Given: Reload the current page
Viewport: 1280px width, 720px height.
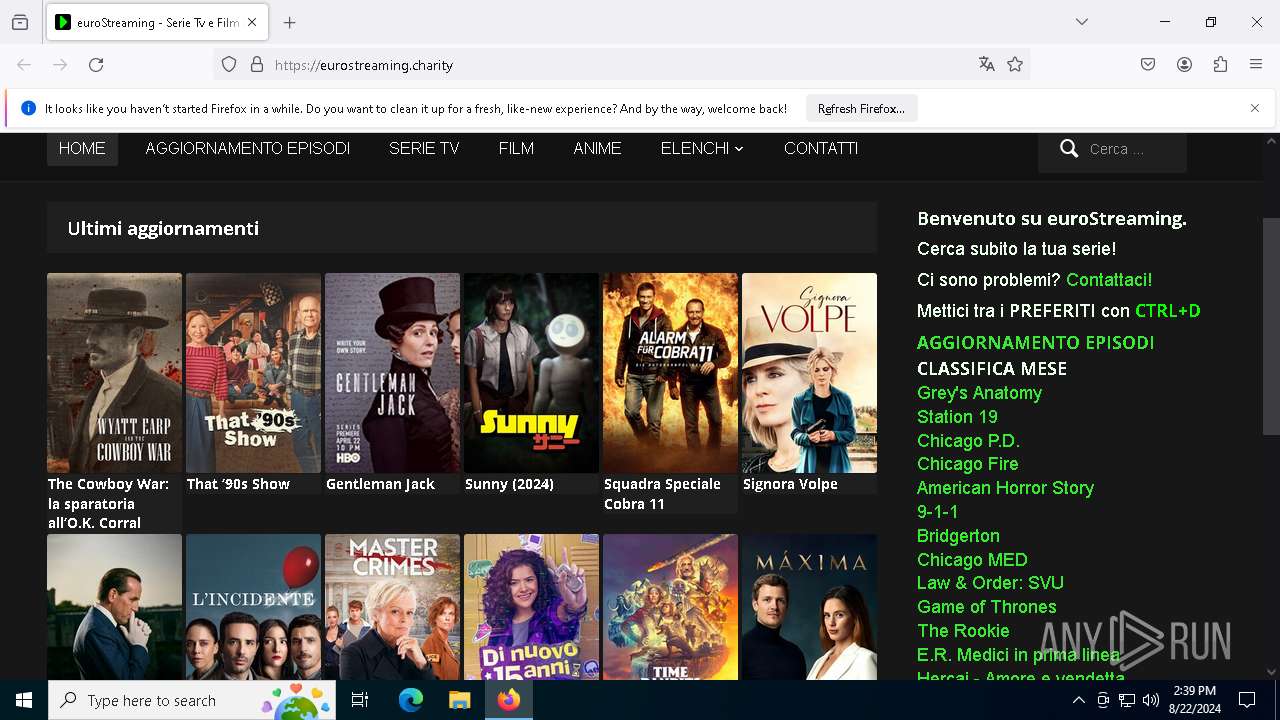Looking at the screenshot, I should coord(96,65).
